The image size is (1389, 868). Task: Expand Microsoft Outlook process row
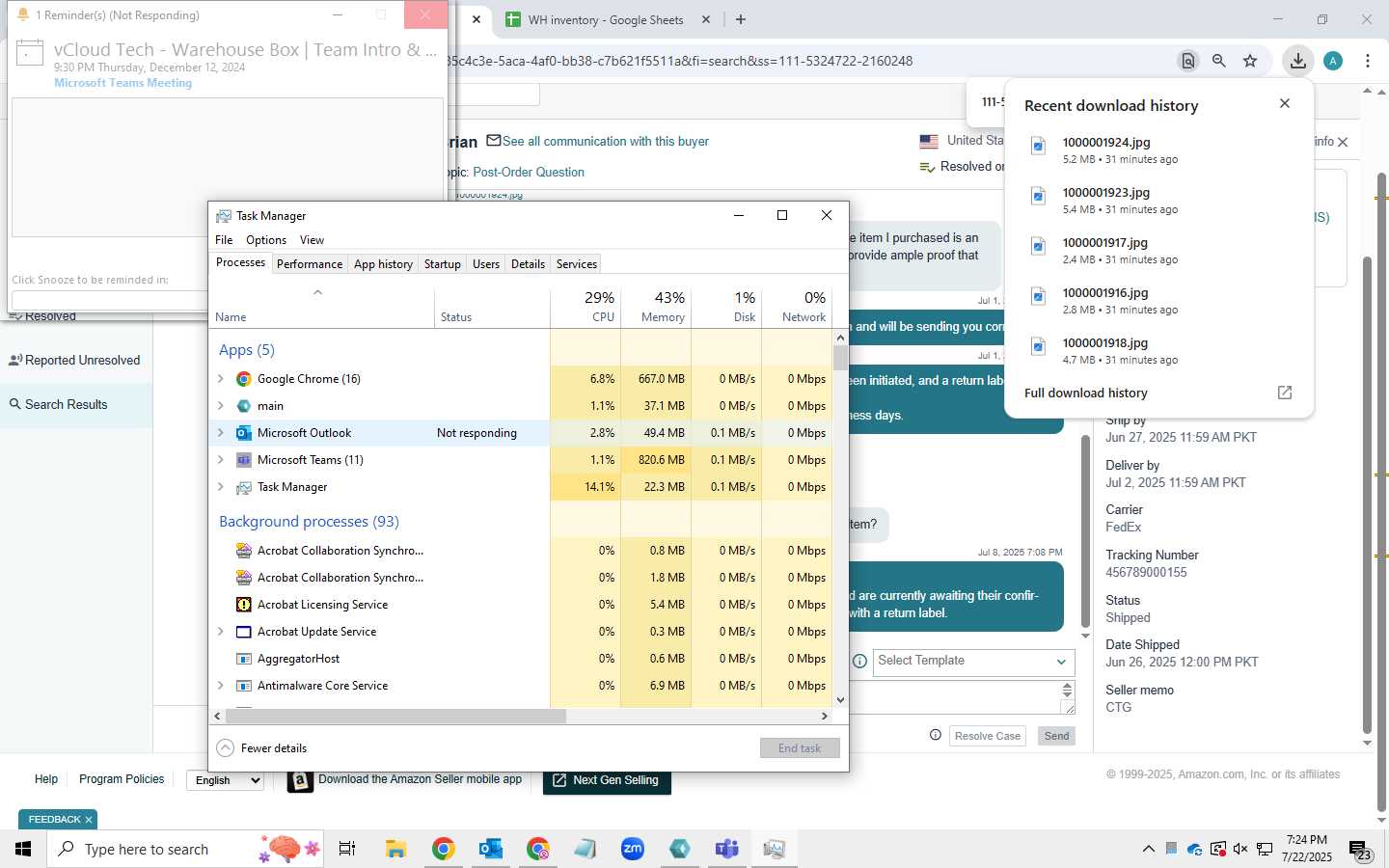pyautogui.click(x=221, y=433)
